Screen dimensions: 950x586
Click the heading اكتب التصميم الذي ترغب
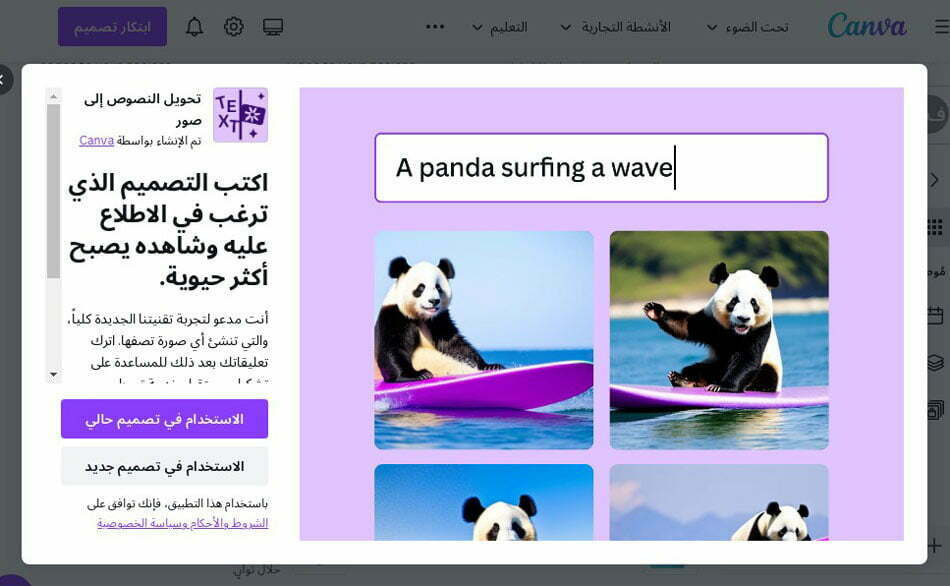168,230
